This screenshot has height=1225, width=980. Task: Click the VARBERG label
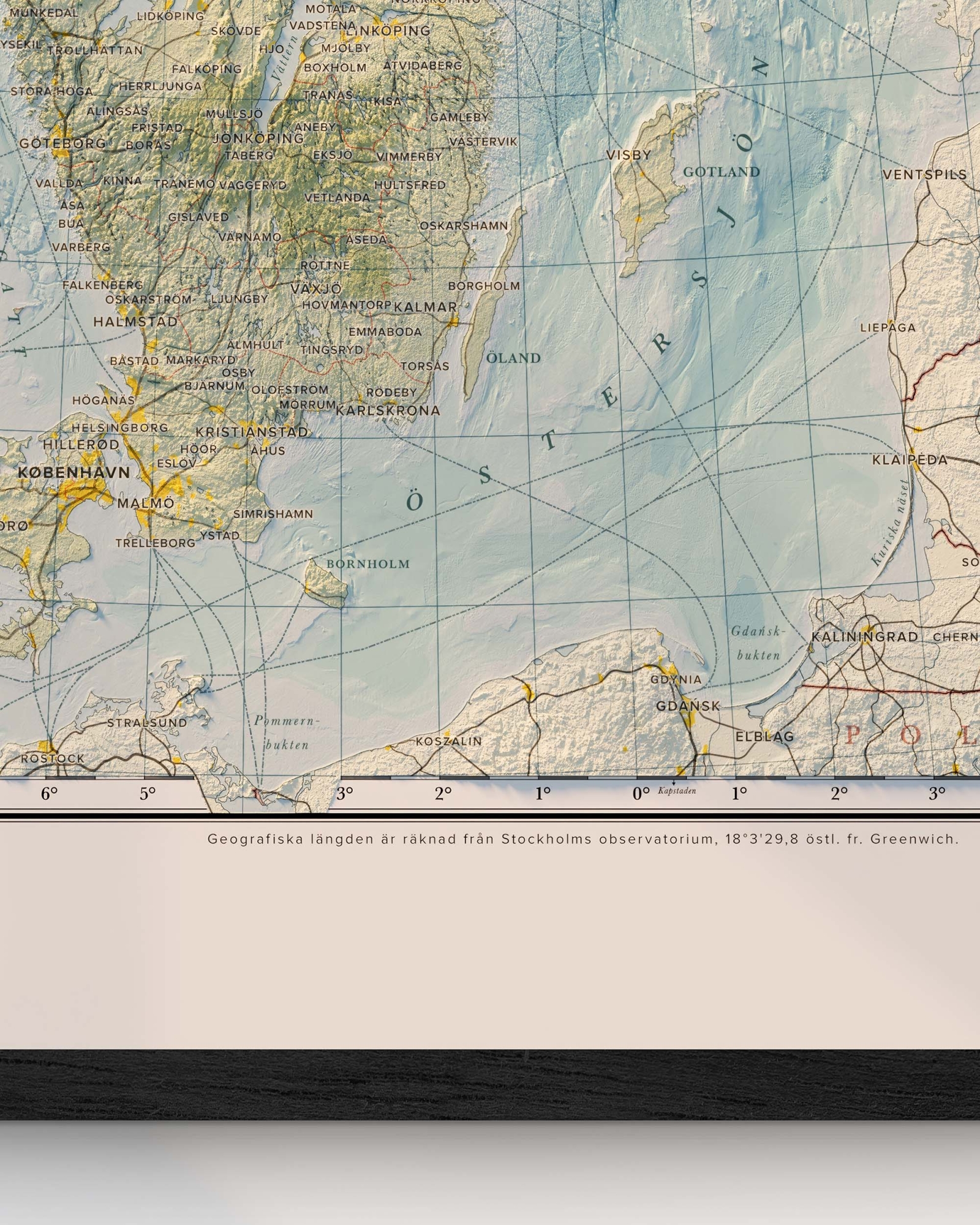coord(81,247)
